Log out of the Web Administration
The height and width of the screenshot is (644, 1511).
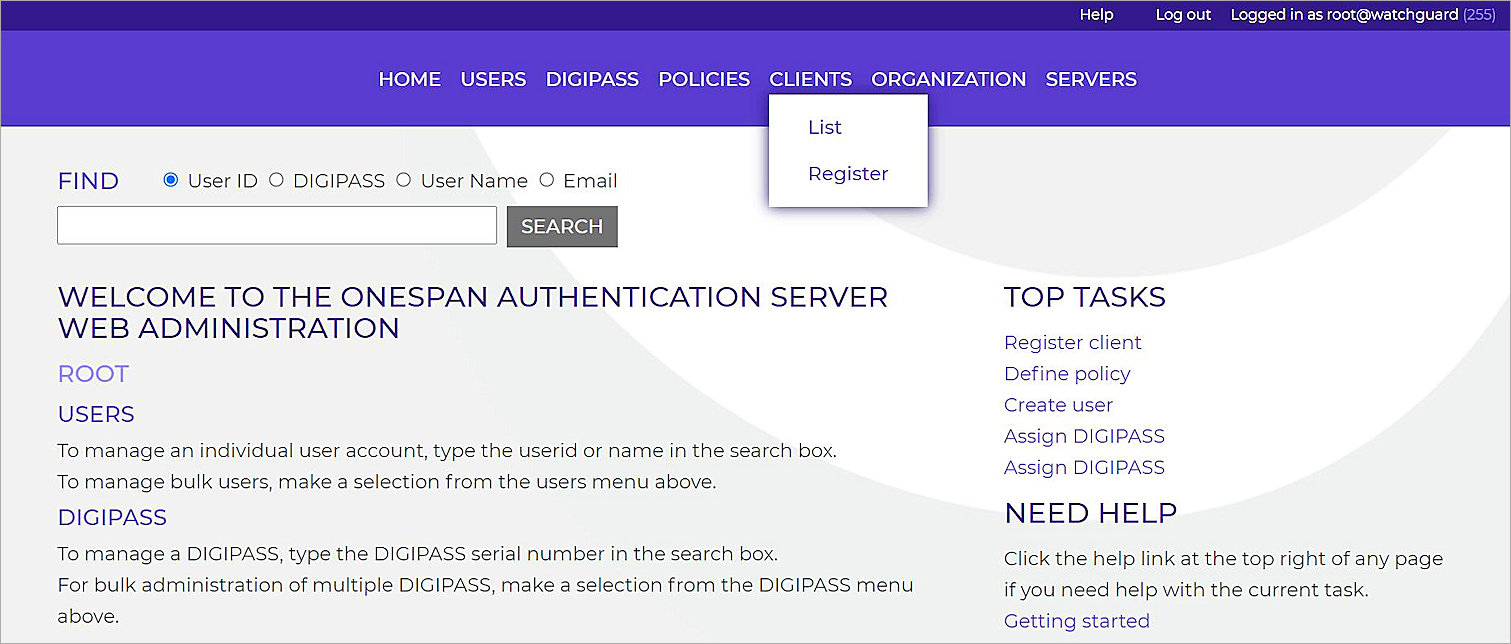coord(1181,15)
